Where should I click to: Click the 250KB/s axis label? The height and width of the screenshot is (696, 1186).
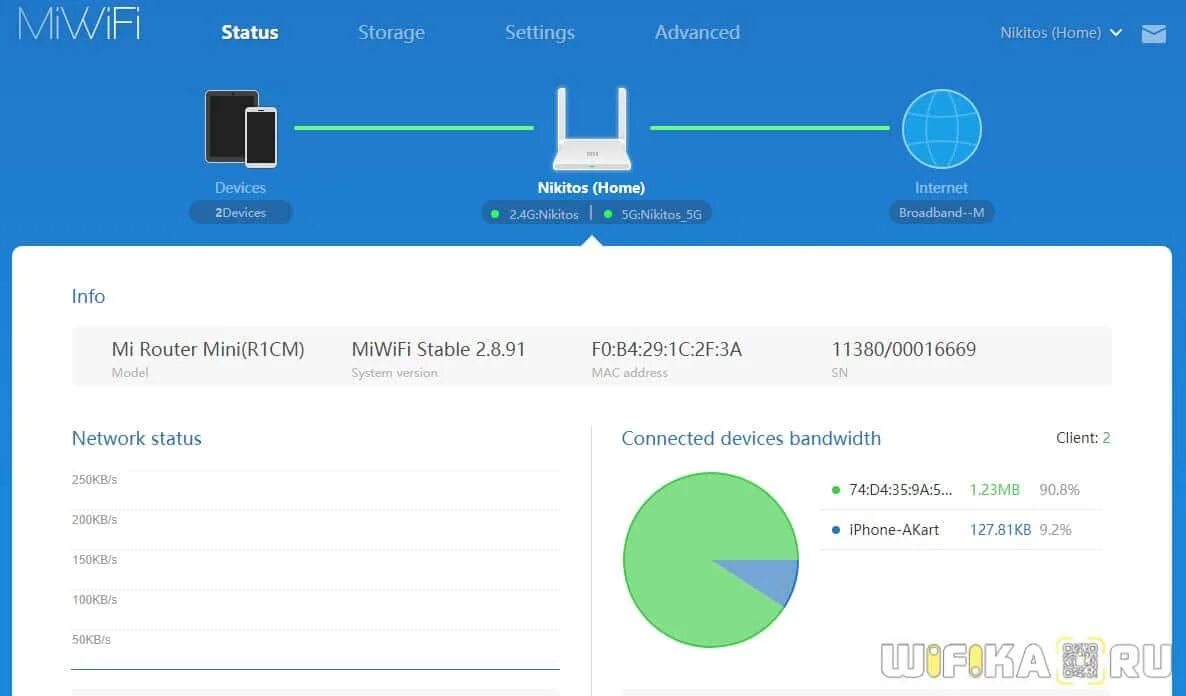95,480
